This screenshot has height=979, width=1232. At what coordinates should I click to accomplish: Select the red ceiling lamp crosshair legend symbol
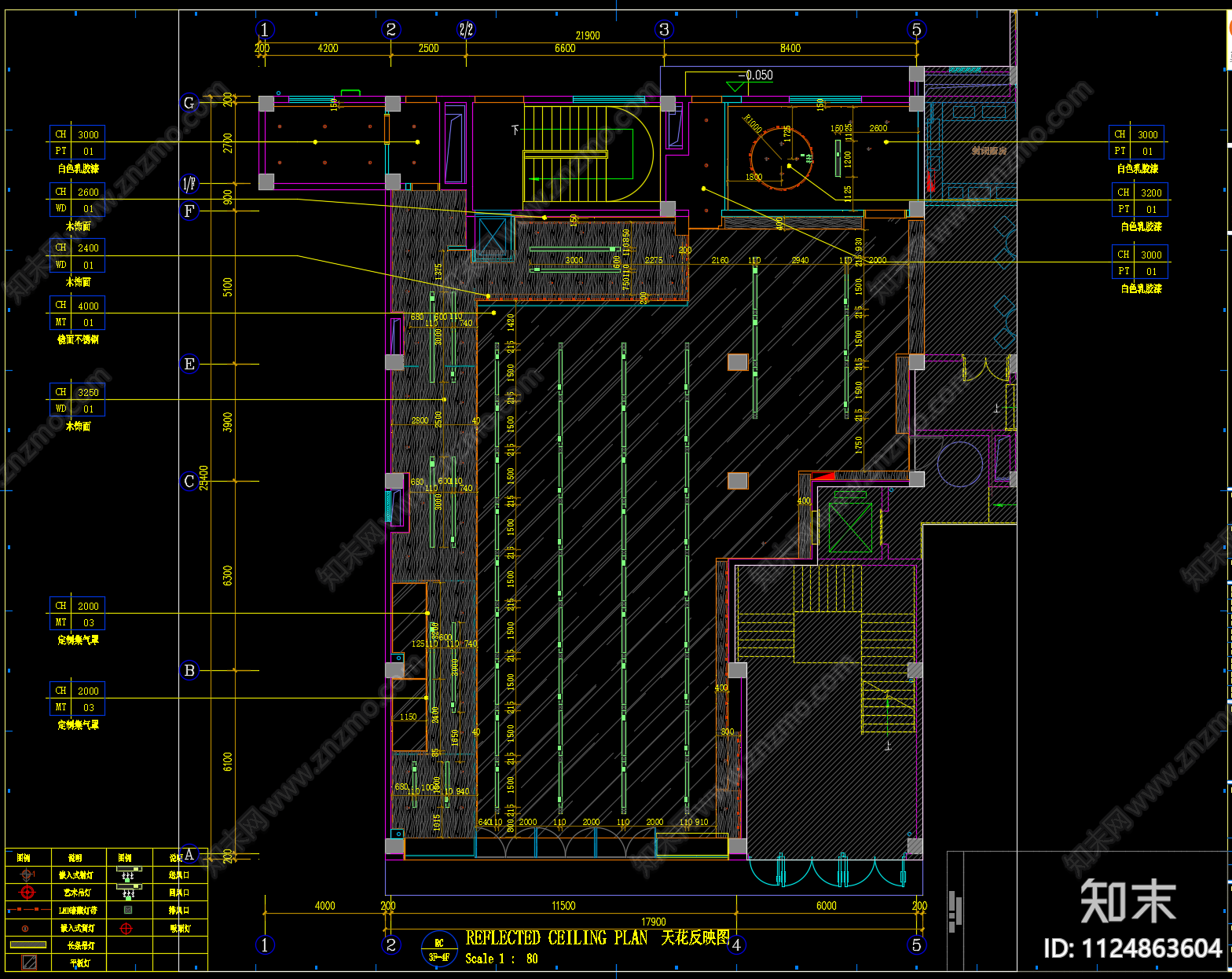click(126, 928)
